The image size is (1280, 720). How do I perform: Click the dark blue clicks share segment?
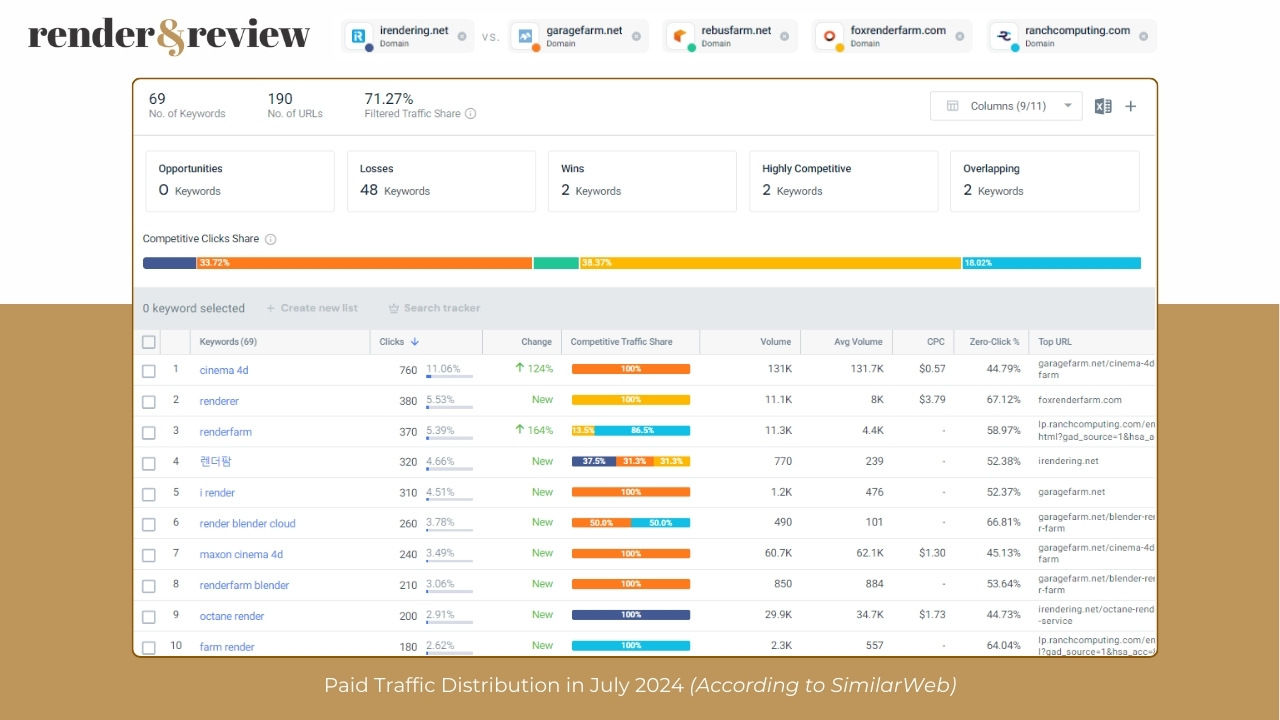coord(169,263)
